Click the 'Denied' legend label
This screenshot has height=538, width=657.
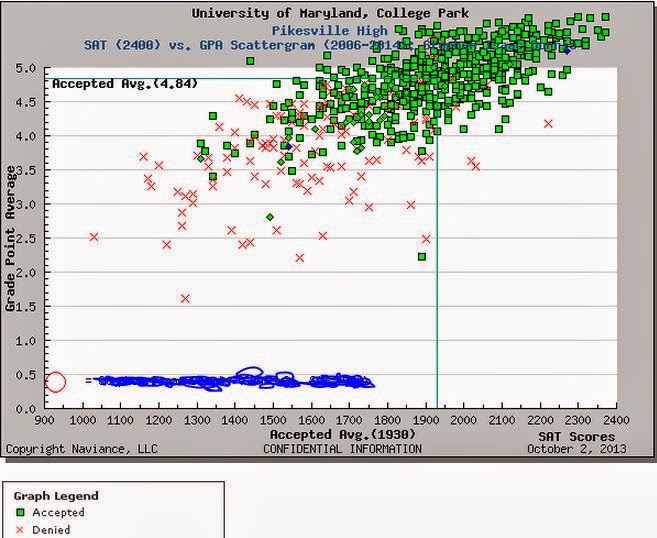click(51, 530)
